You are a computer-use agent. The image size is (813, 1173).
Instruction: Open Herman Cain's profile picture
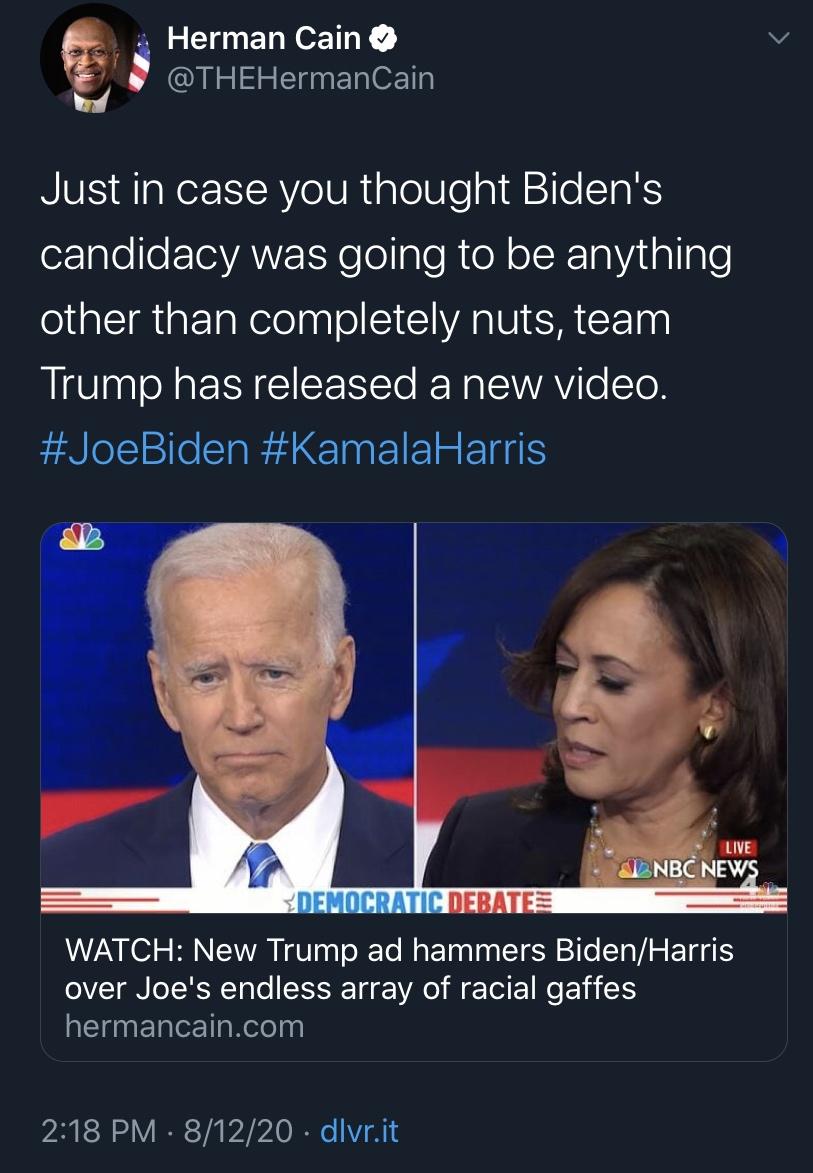click(x=94, y=58)
